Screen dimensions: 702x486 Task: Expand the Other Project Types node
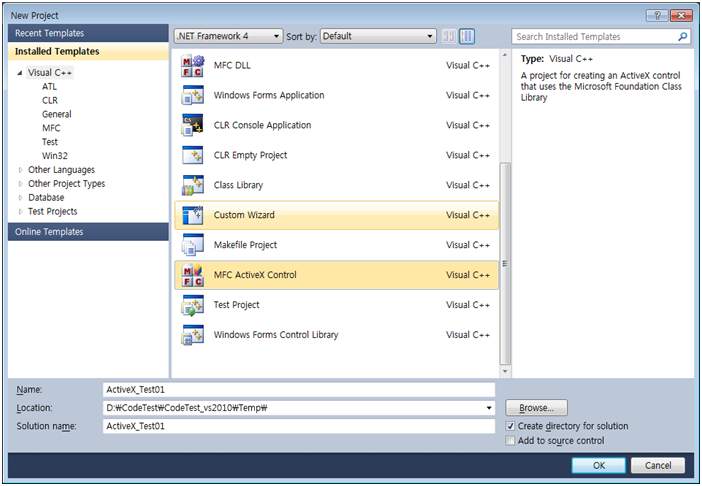coord(20,184)
